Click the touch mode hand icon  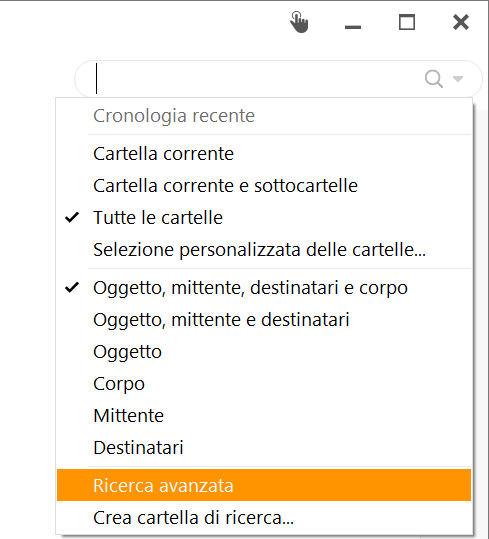click(x=299, y=22)
